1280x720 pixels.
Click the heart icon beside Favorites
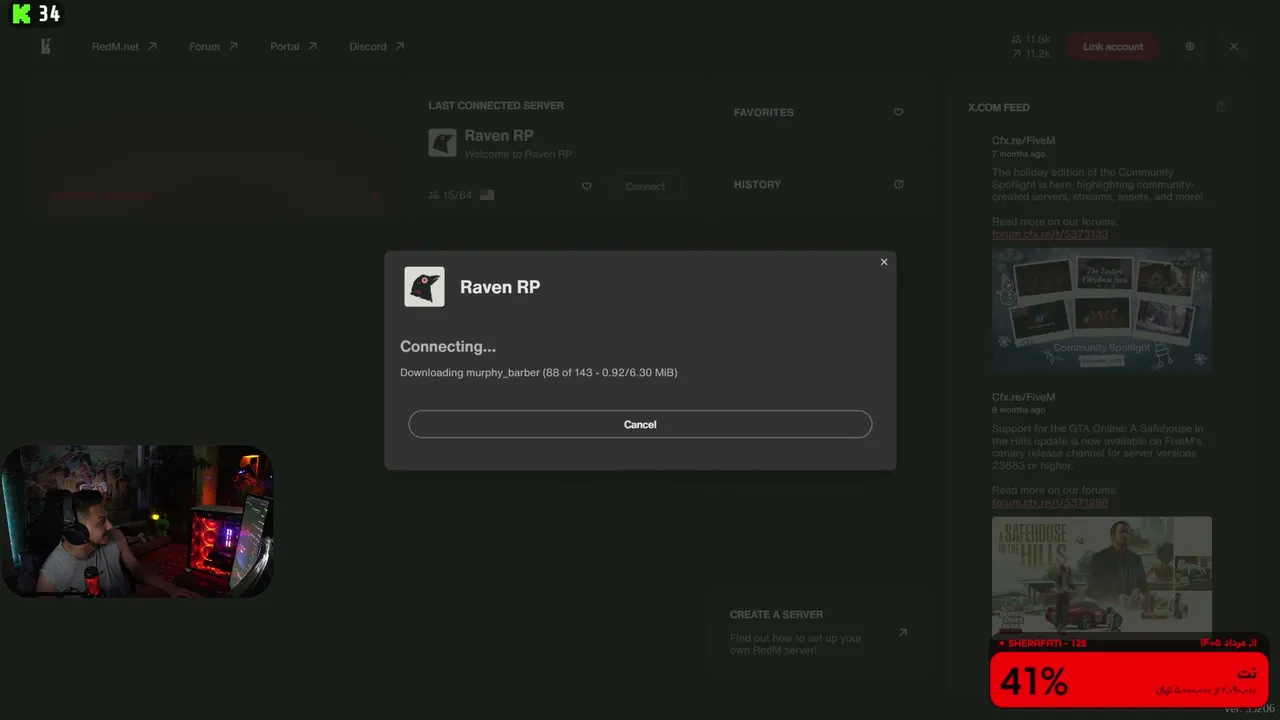point(898,113)
